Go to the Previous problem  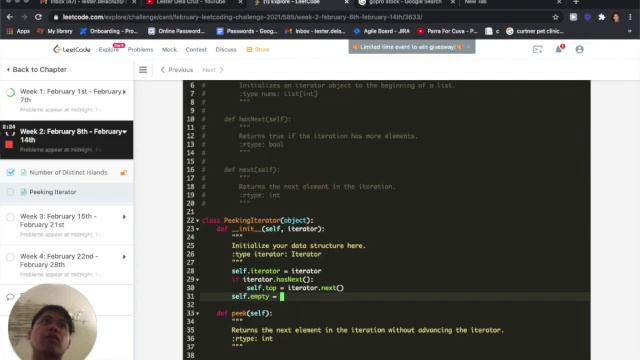[176, 70]
